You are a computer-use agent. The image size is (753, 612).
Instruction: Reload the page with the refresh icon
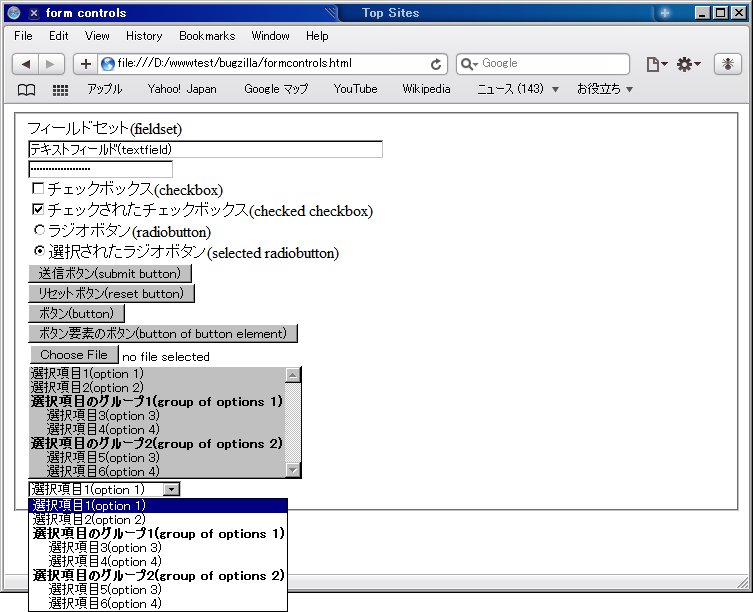coord(436,64)
